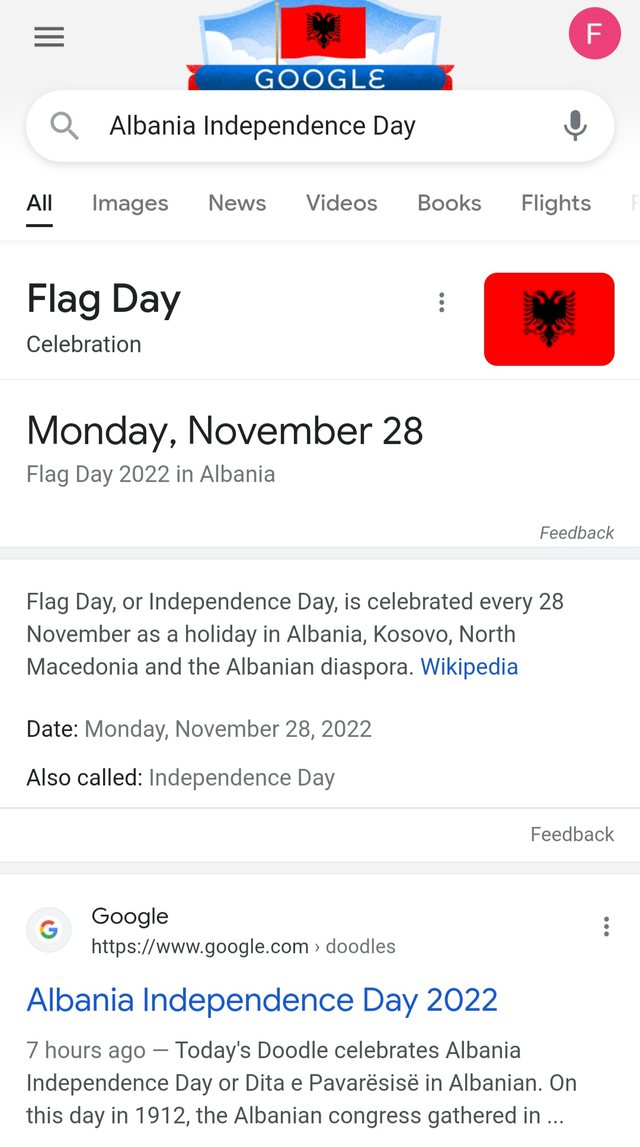Click Feedback under the date card
This screenshot has height=1147, width=640.
tap(576, 533)
